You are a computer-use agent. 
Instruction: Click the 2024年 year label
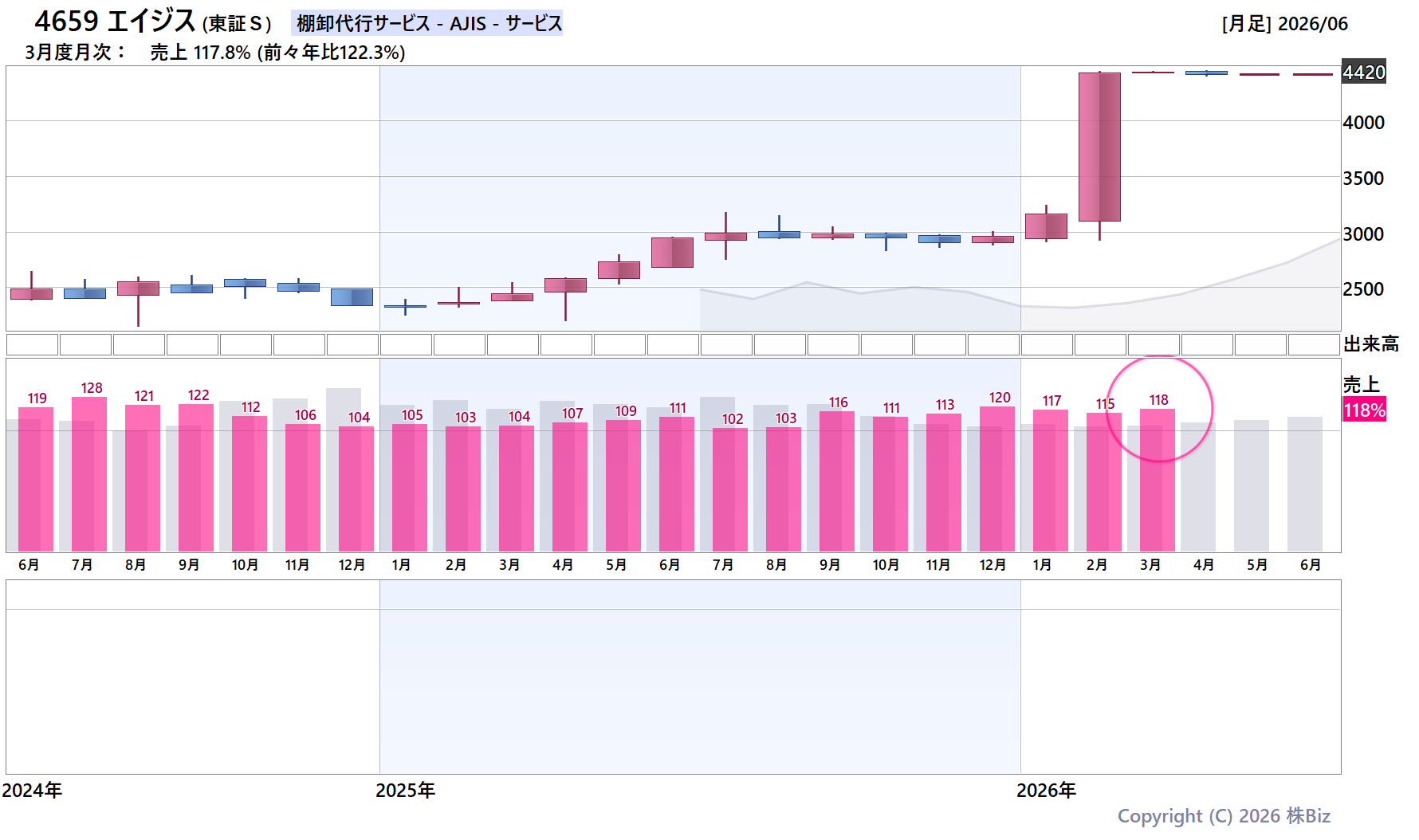tap(32, 791)
